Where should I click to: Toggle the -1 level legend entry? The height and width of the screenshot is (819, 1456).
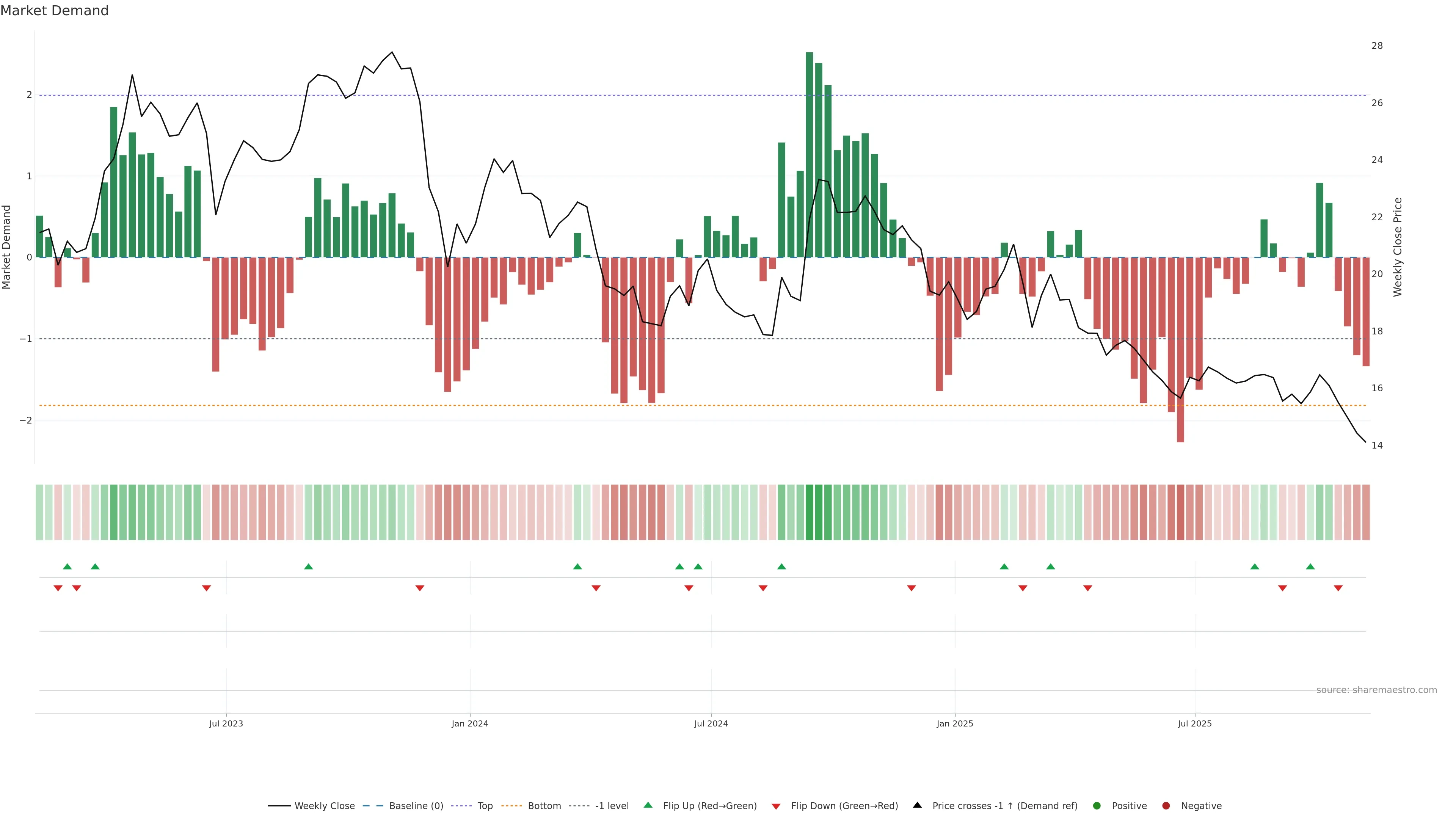point(612,805)
